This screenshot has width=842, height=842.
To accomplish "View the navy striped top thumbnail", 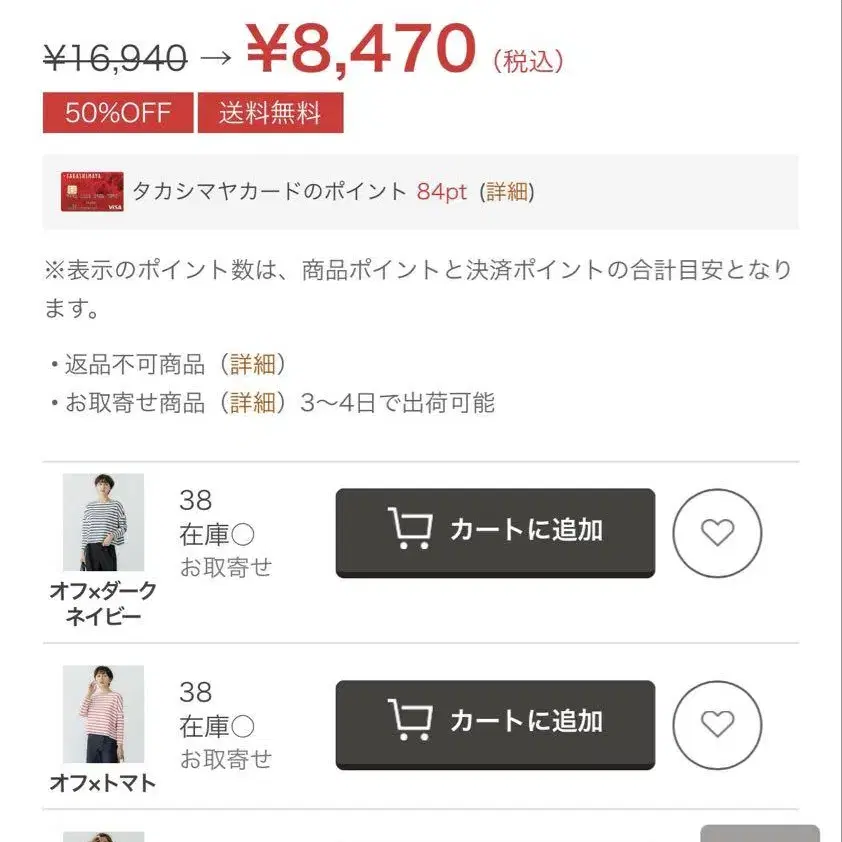I will [103, 522].
